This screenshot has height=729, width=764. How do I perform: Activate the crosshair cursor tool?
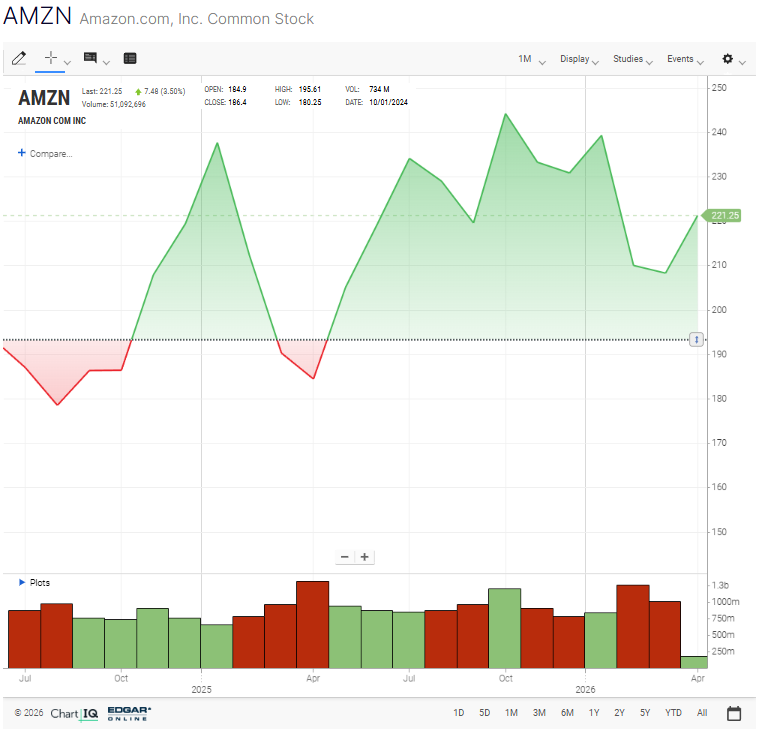coord(50,59)
